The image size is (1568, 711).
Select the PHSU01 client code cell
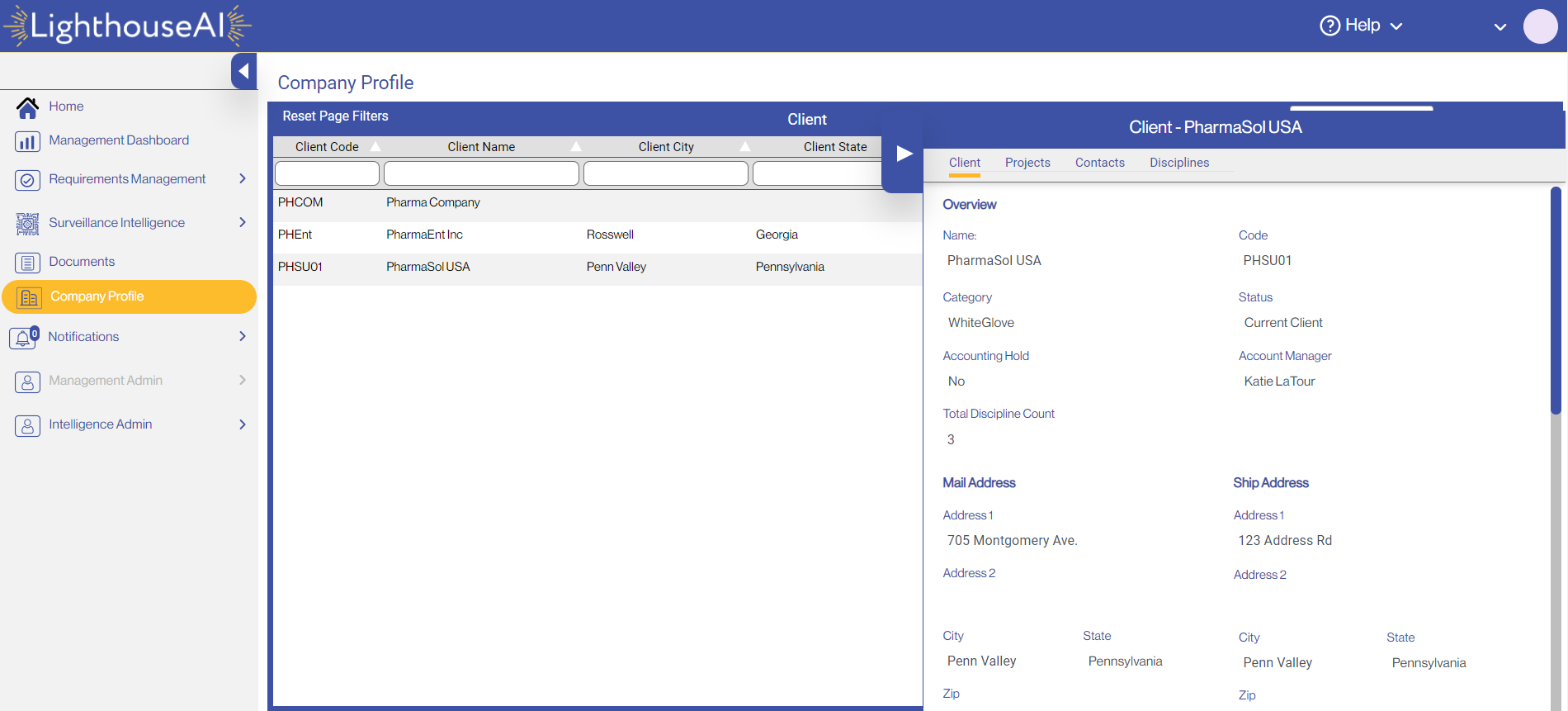[x=300, y=267]
